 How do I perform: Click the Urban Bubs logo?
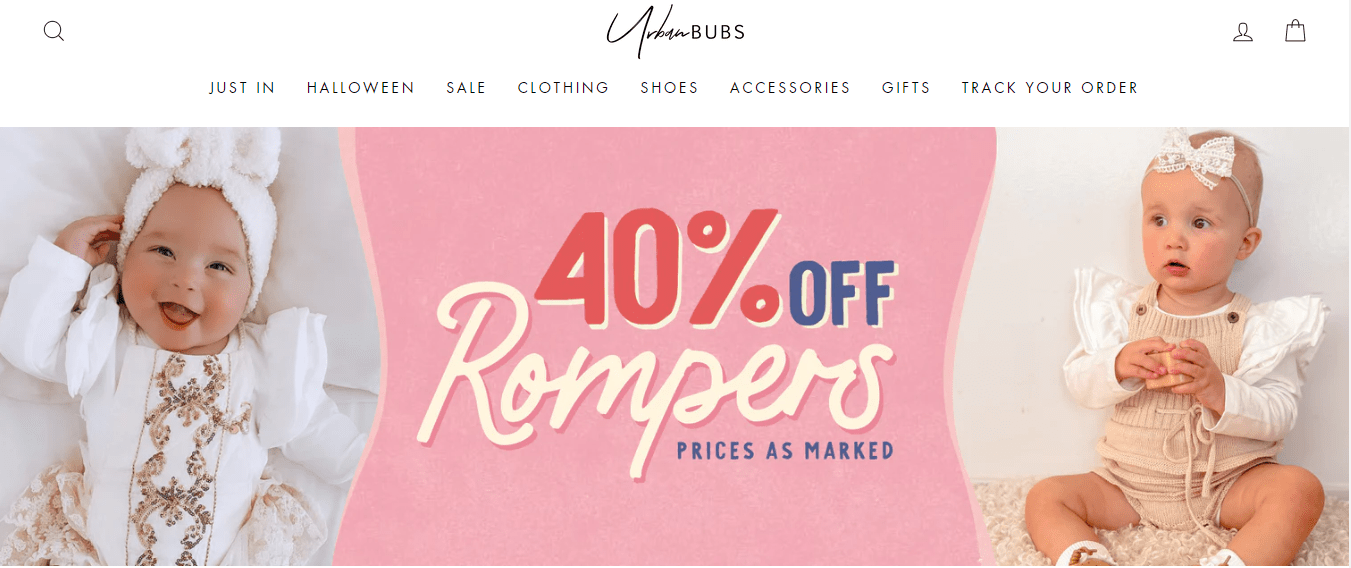point(675,32)
